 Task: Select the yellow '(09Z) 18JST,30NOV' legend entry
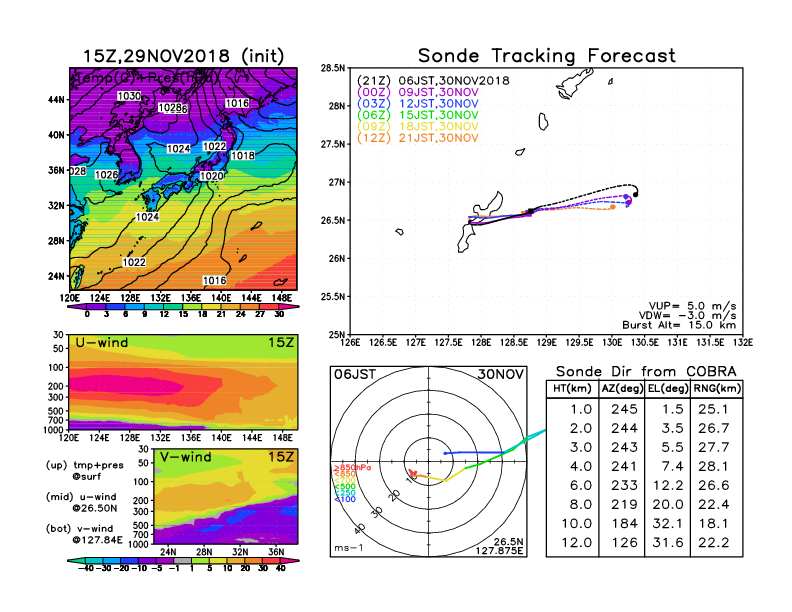click(418, 127)
